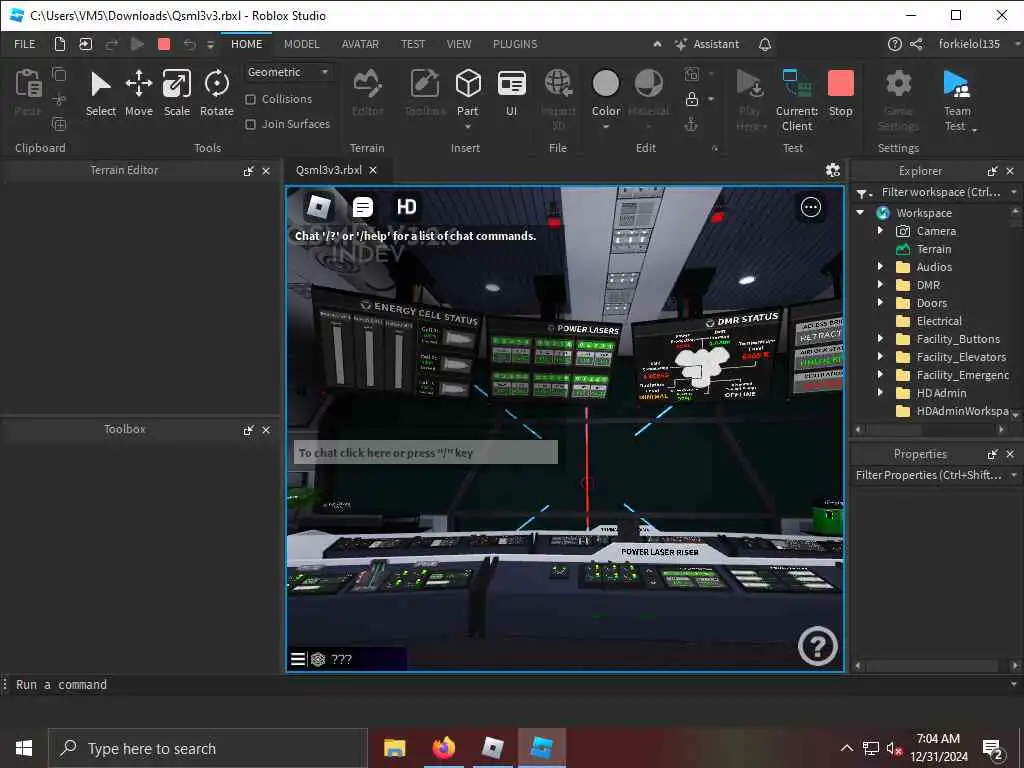Image resolution: width=1024 pixels, height=768 pixels.
Task: Click the large help circle in viewport corner
Action: tap(818, 646)
